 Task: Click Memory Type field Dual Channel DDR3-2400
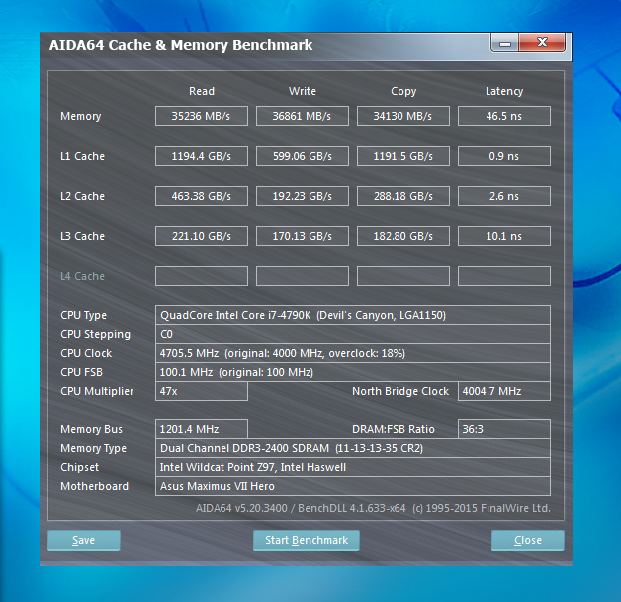[352, 448]
